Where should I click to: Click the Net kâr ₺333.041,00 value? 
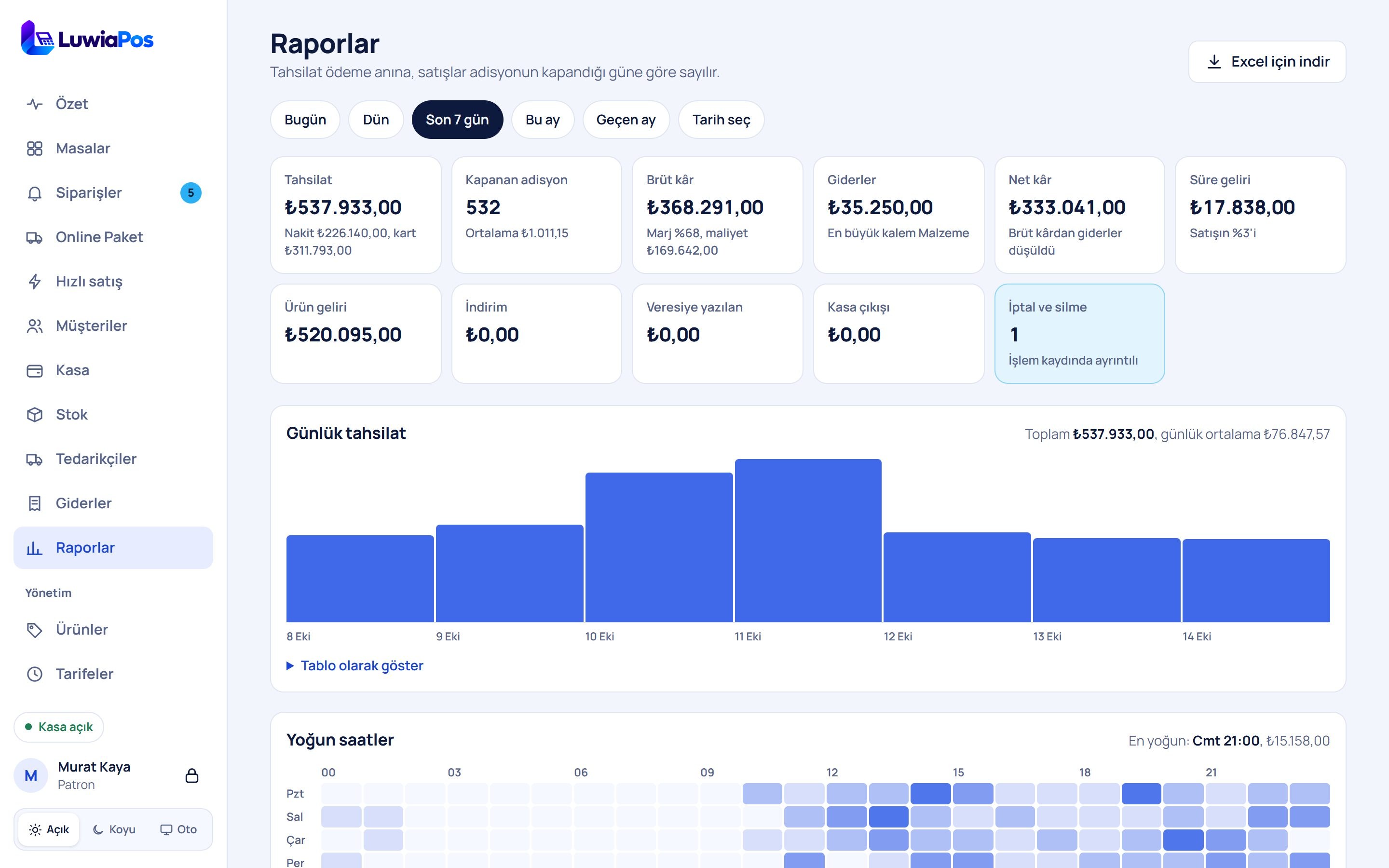[x=1066, y=207]
